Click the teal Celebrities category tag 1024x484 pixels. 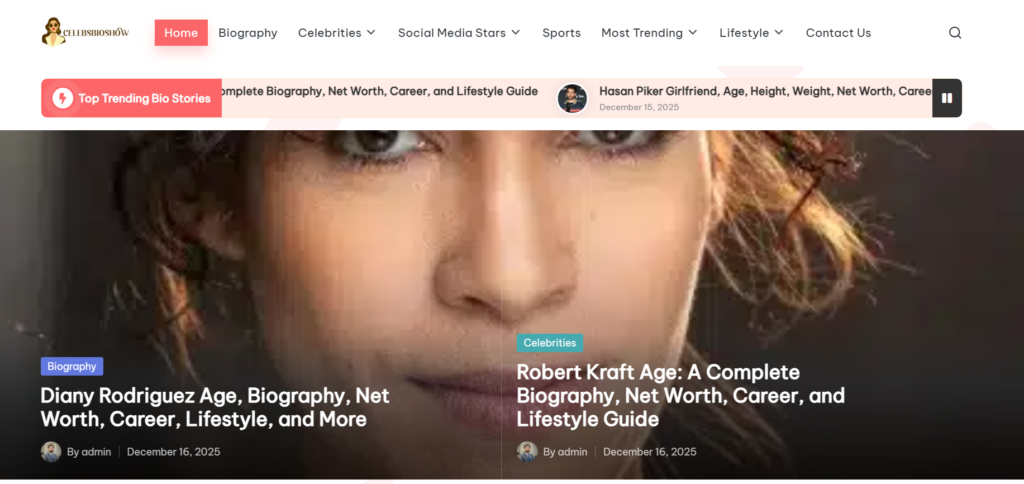[x=550, y=343]
